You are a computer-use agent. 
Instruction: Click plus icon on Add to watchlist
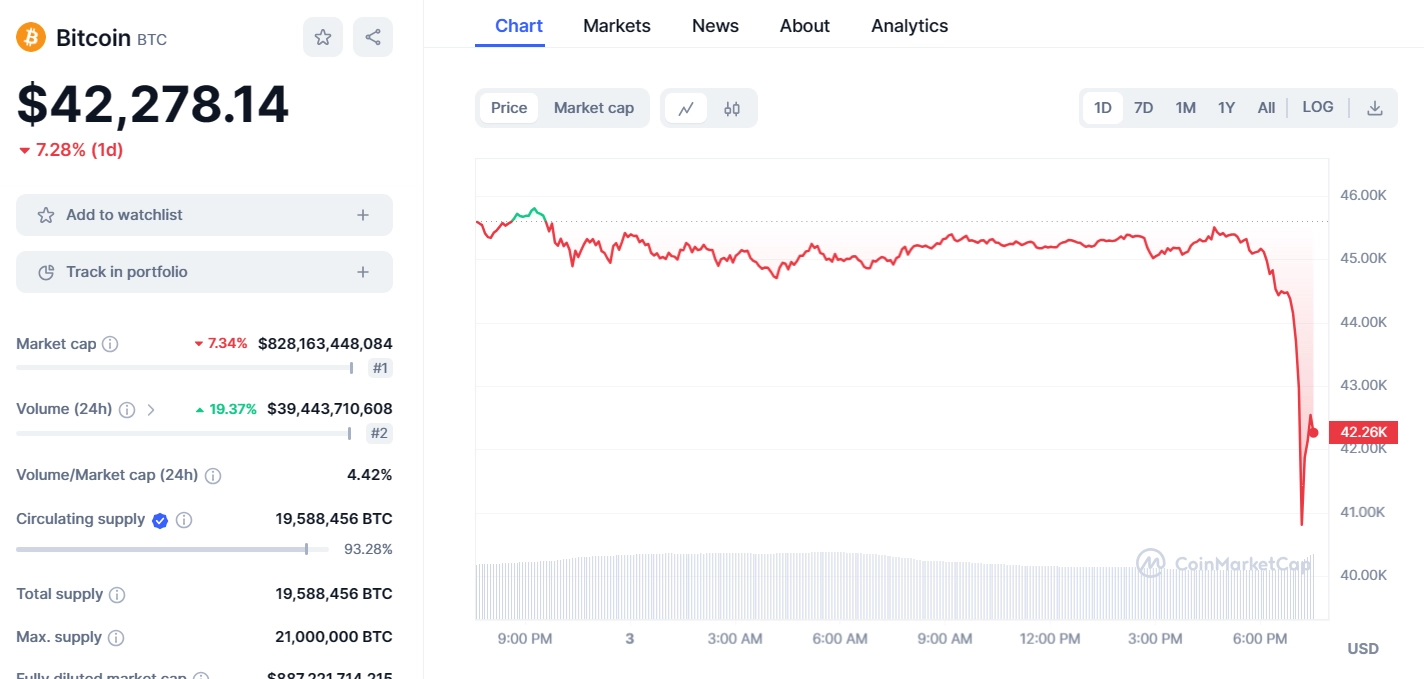[x=362, y=215]
